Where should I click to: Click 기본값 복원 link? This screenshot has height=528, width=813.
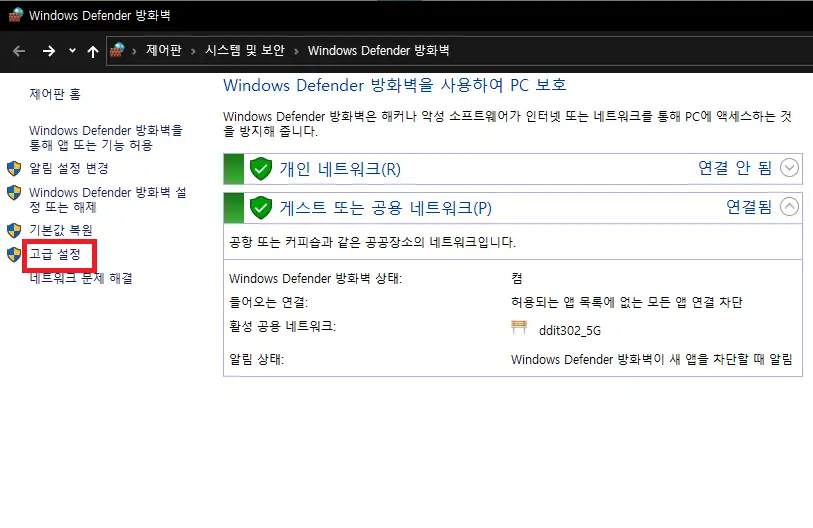coord(61,230)
